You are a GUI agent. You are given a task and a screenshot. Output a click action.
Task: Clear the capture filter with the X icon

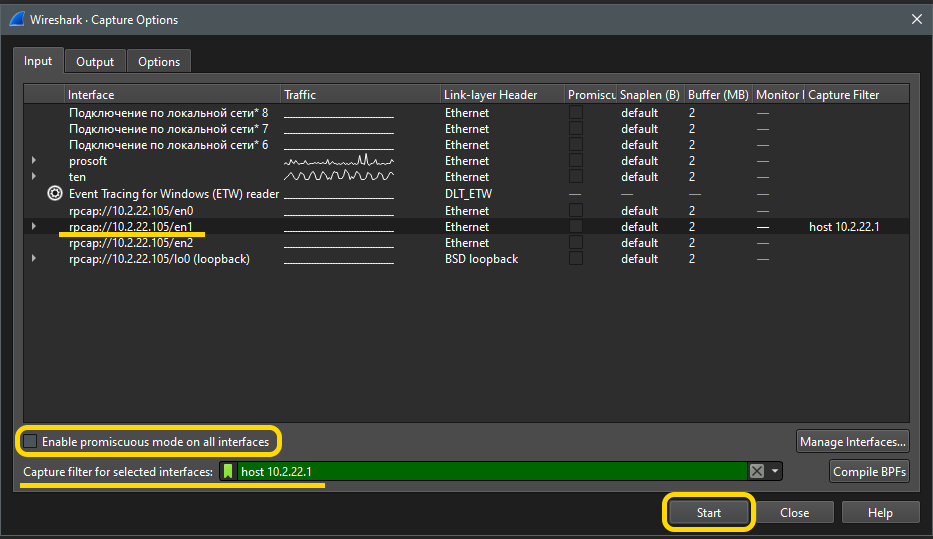757,471
